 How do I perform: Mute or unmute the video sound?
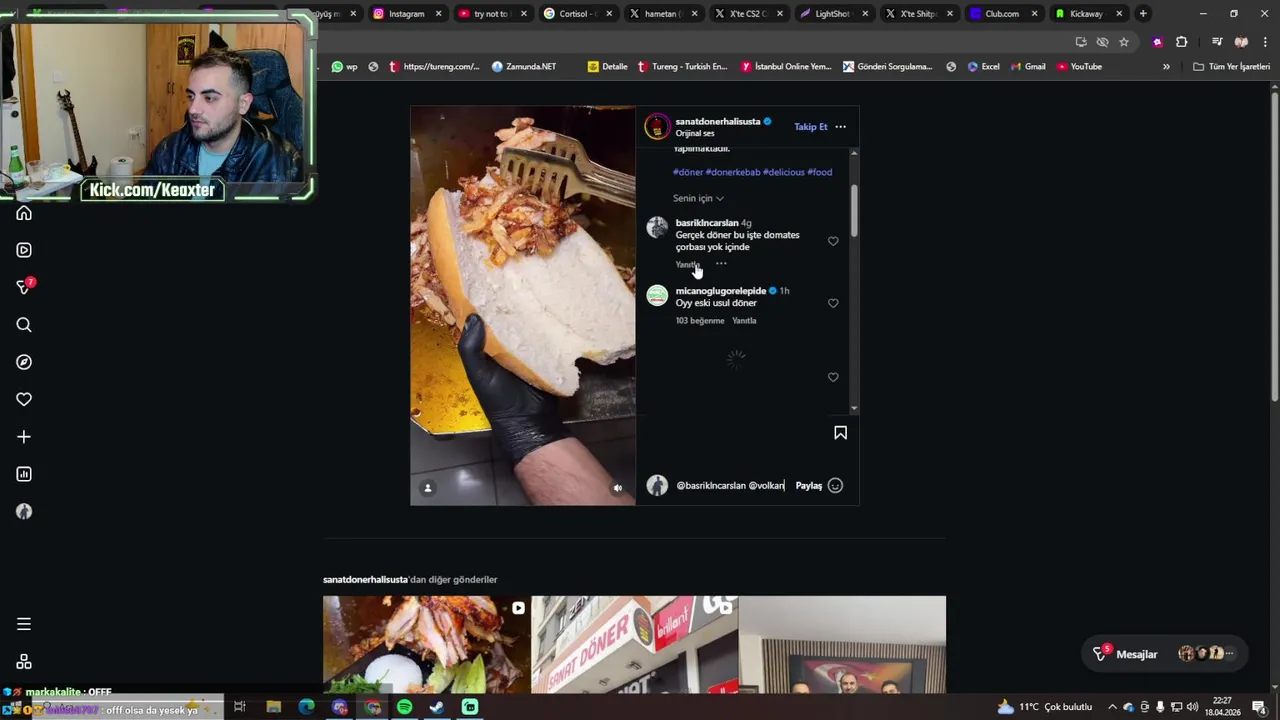(x=618, y=488)
